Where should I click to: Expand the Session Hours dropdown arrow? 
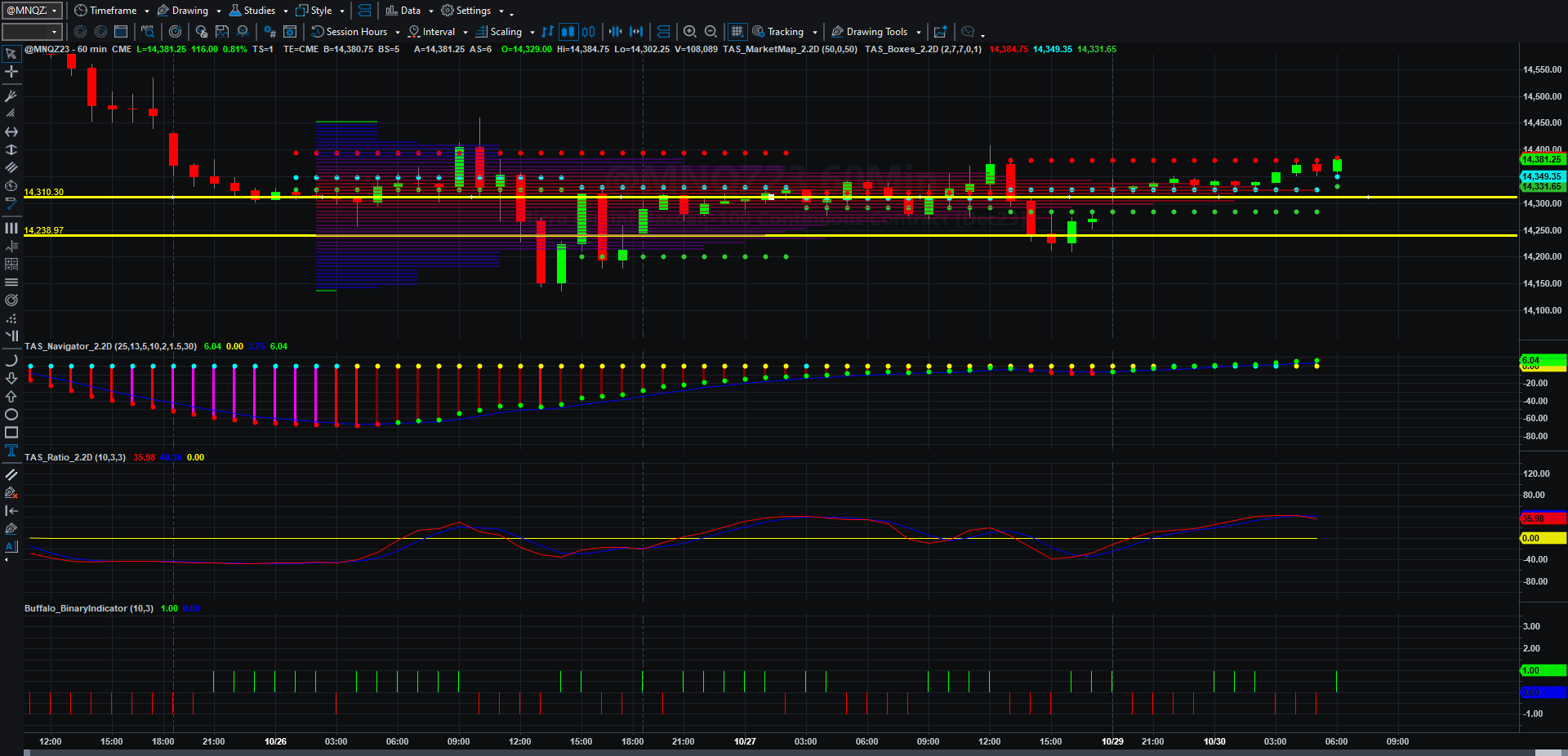tap(398, 33)
